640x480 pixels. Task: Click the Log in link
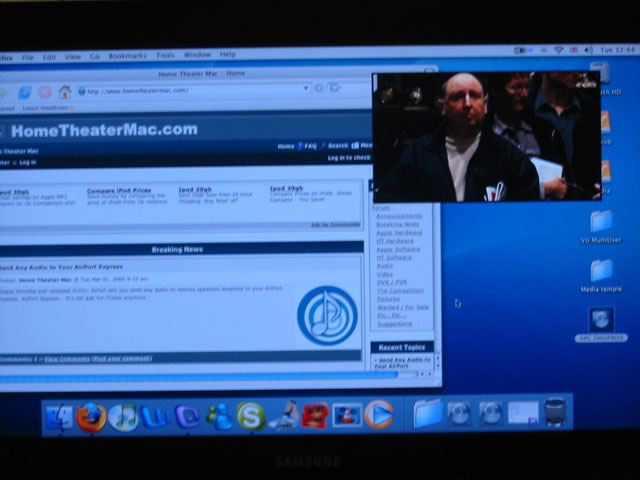pos(27,162)
